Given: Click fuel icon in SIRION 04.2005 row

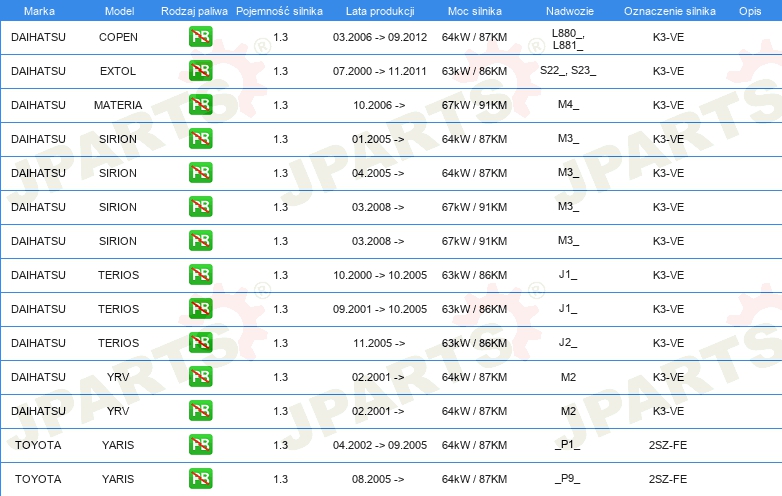Looking at the screenshot, I should (200, 172).
